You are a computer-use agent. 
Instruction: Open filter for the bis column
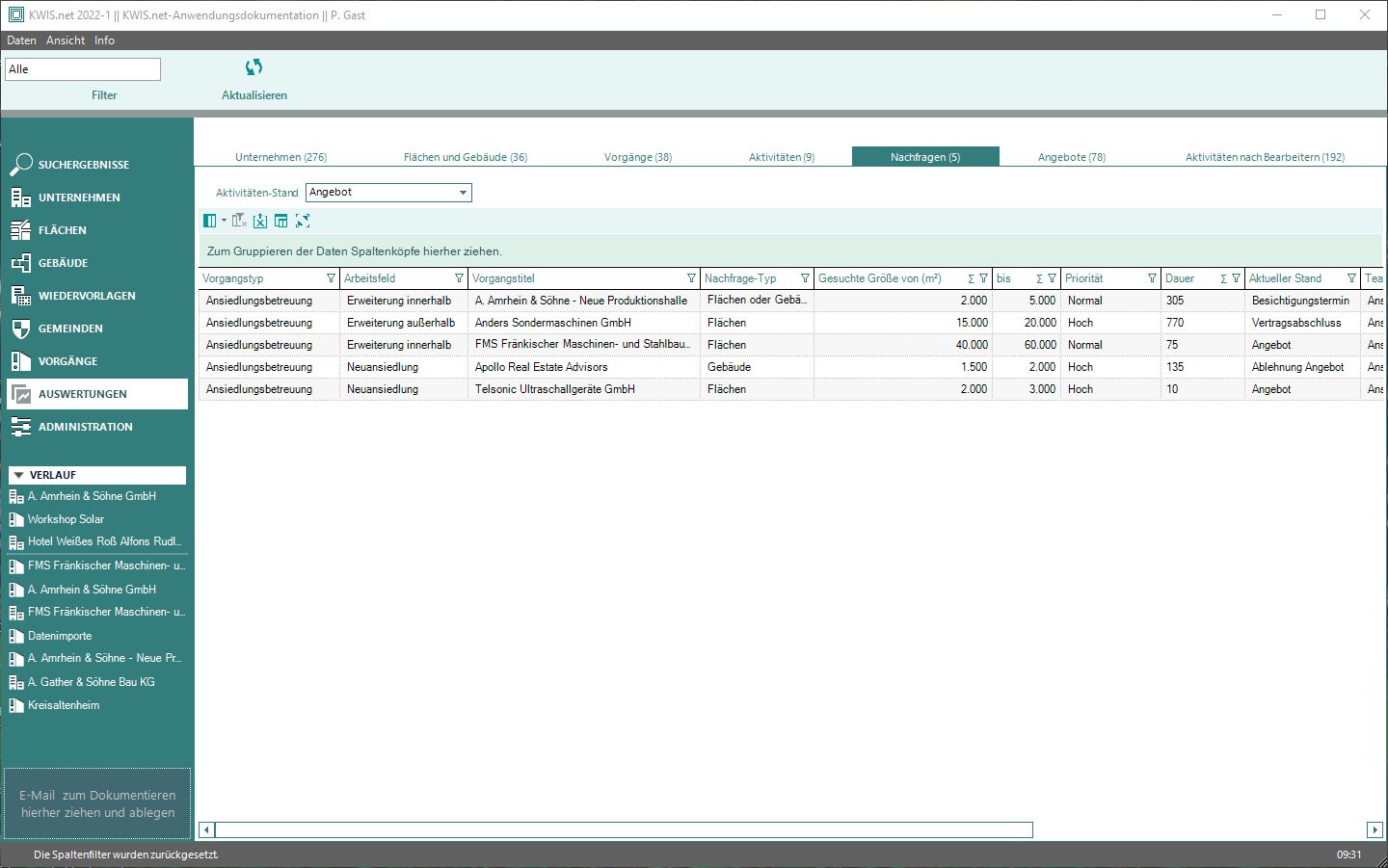tap(1052, 278)
